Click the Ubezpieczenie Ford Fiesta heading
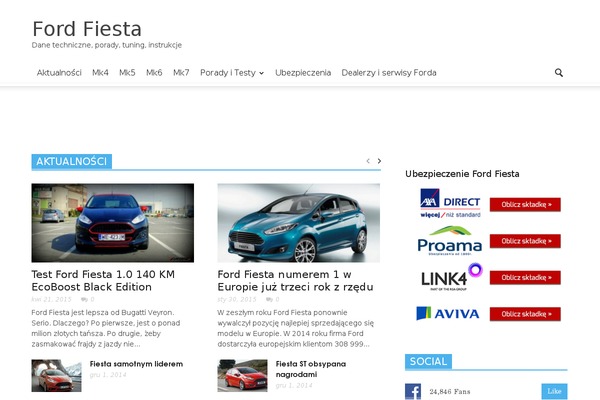 click(462, 174)
